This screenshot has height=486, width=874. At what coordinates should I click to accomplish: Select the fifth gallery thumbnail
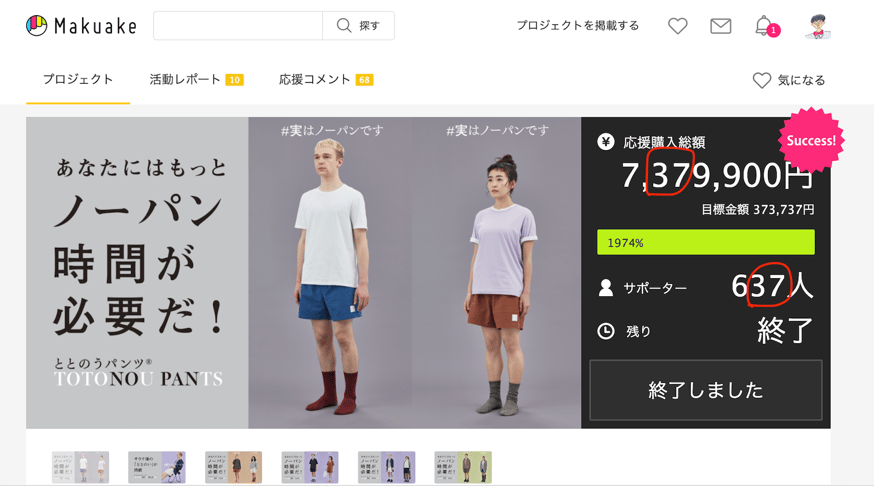tap(386, 467)
